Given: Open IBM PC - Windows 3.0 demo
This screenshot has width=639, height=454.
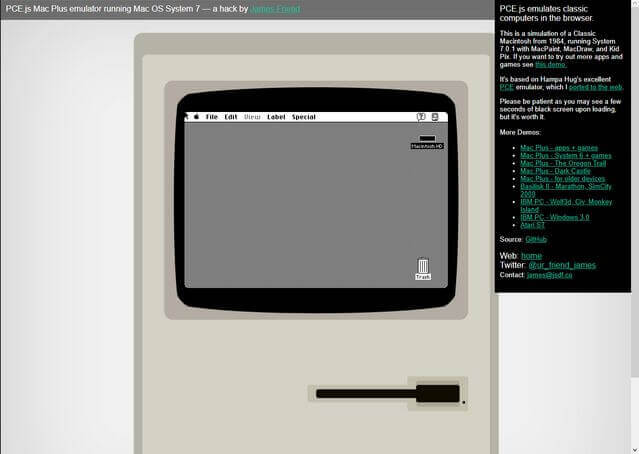Looking at the screenshot, I should 555,218.
